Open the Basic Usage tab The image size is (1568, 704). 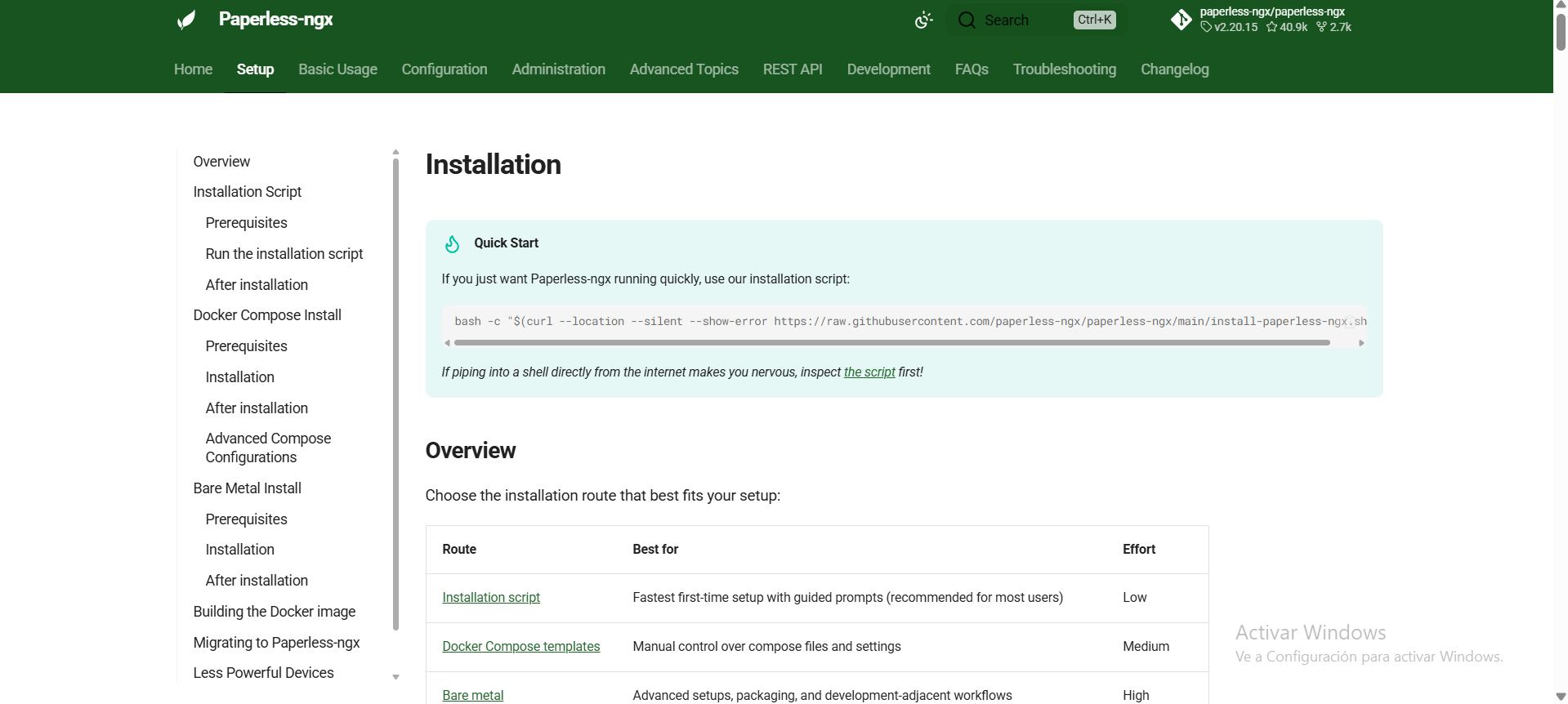(x=337, y=69)
